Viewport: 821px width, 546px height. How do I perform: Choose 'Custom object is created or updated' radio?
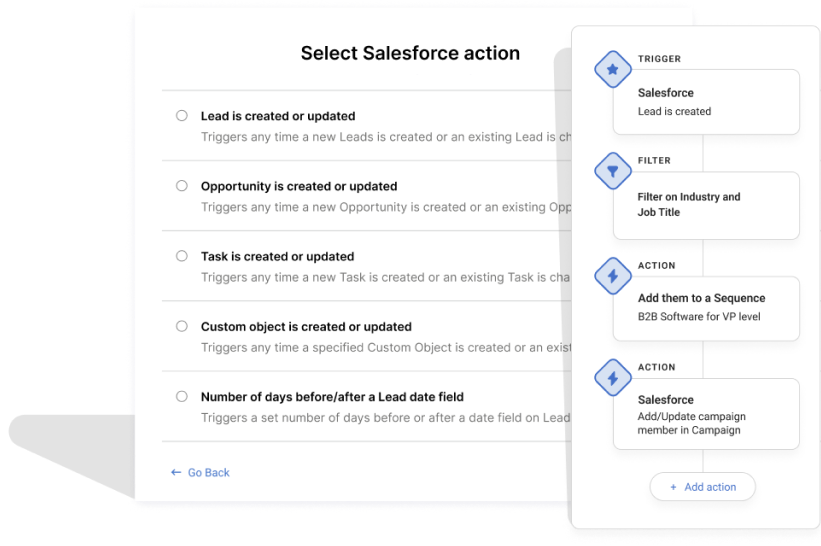[x=182, y=326]
